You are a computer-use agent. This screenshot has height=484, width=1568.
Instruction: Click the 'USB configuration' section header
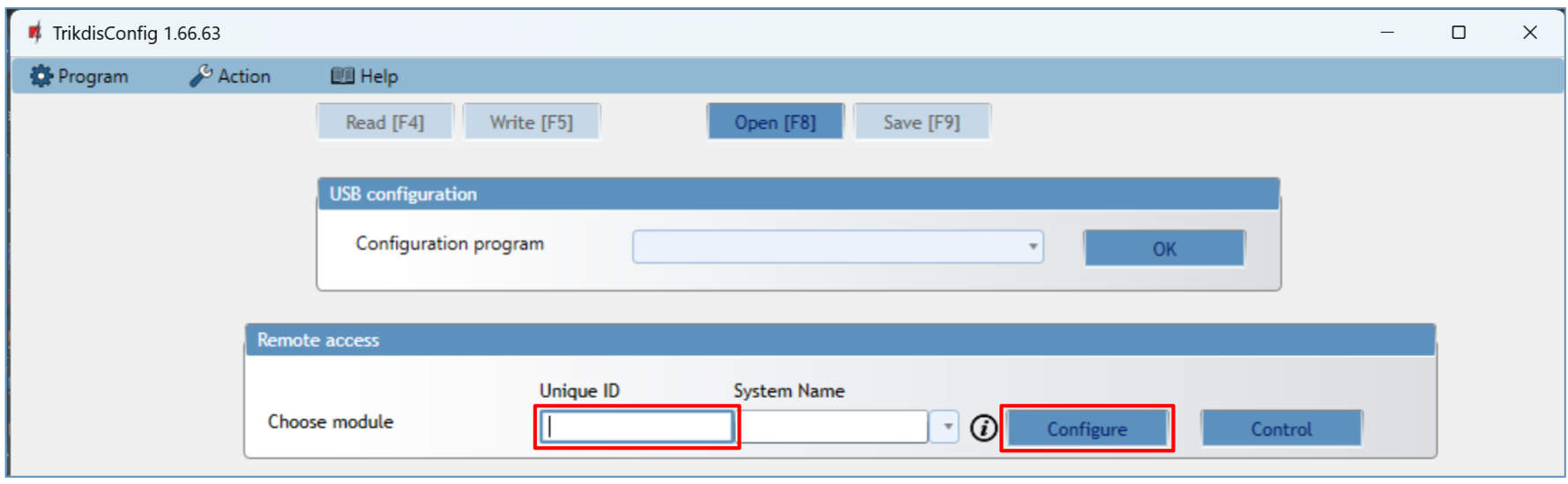[798, 194]
